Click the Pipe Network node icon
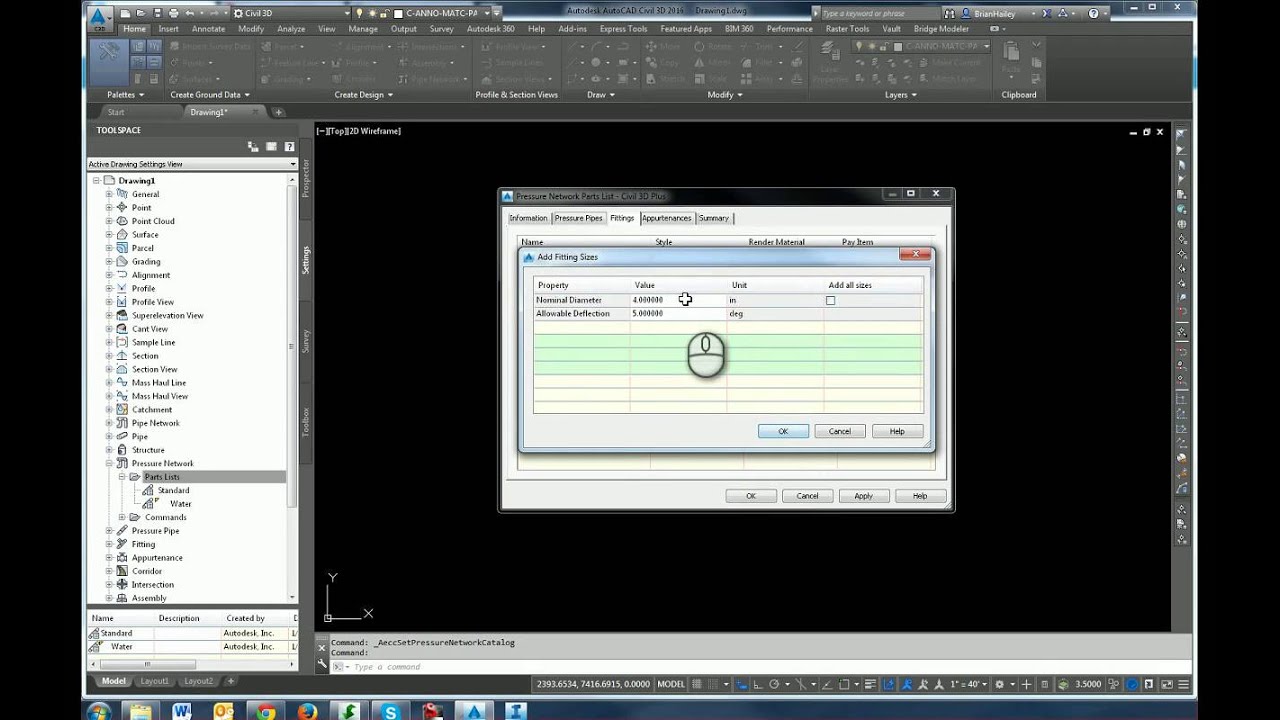 tap(122, 423)
